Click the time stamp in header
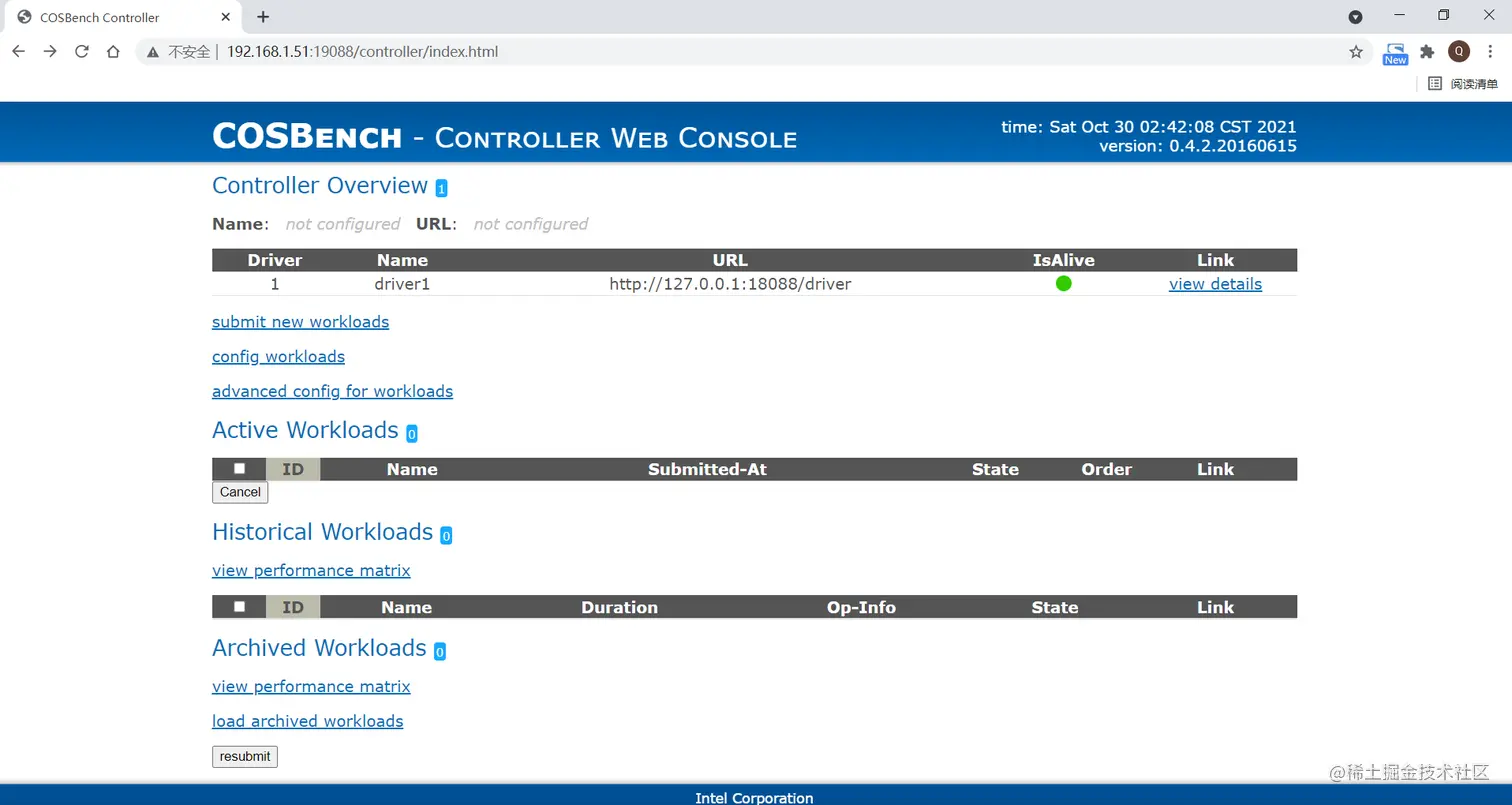Viewport: 1512px width, 805px height. pos(1149,127)
